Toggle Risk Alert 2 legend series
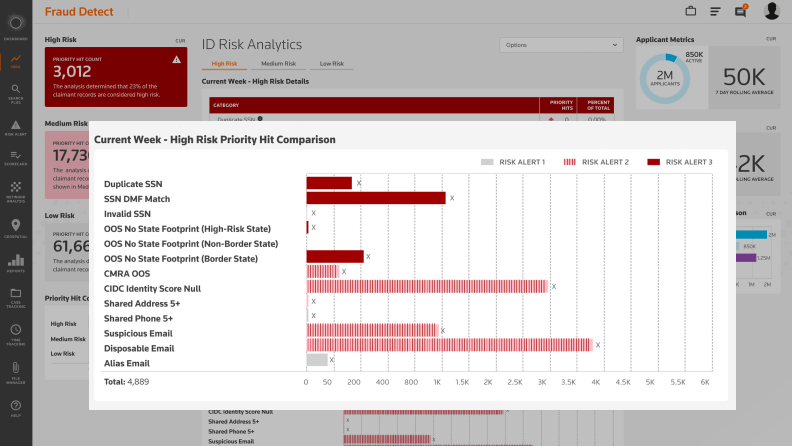This screenshot has height=446, width=792. [x=598, y=161]
